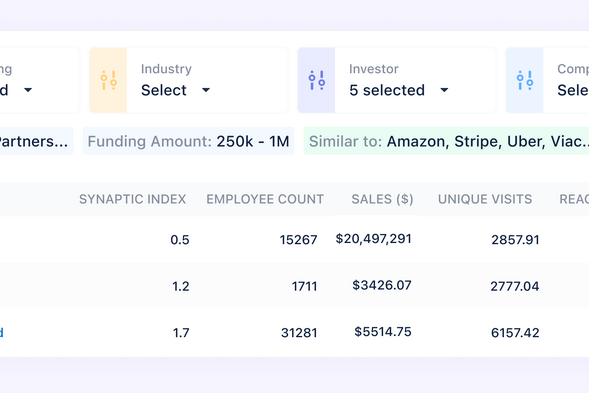Select the $20,497,291 sales cell
The width and height of the screenshot is (589, 393).
coord(373,239)
